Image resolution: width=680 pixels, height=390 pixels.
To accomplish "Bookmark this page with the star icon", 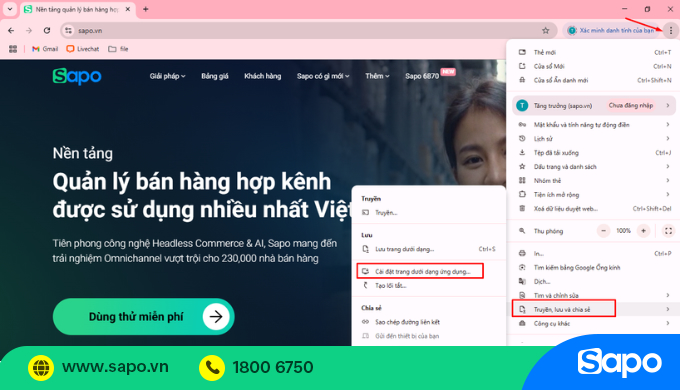I will (x=546, y=30).
